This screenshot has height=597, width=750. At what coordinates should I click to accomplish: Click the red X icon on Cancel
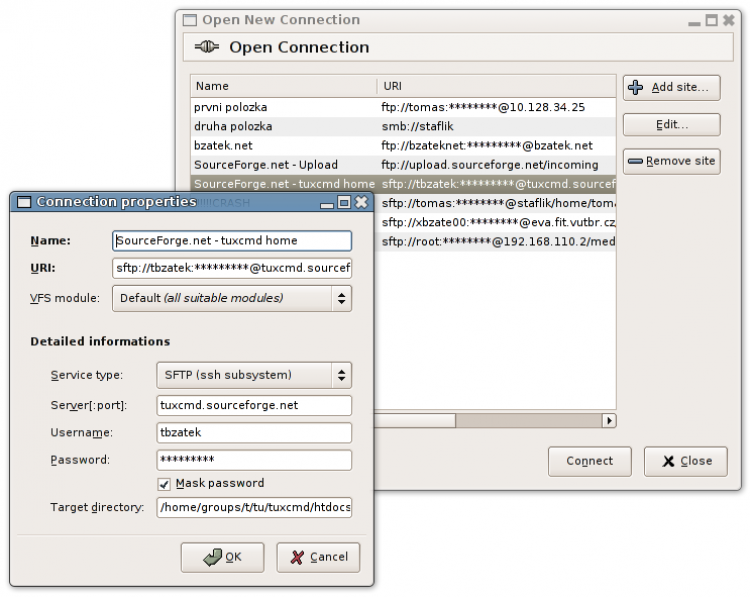tap(297, 557)
